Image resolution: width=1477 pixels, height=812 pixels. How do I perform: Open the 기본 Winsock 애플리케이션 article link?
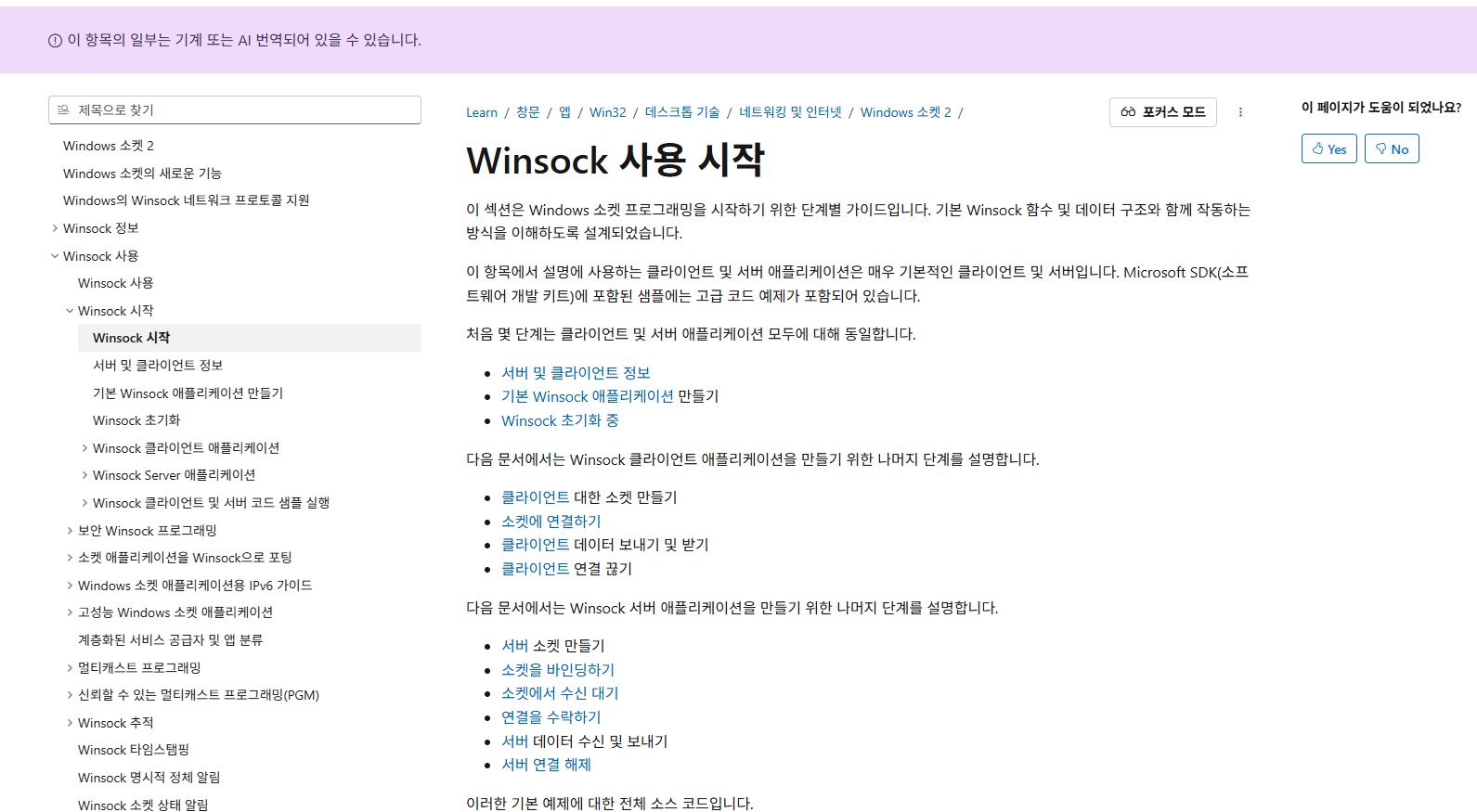coord(588,396)
